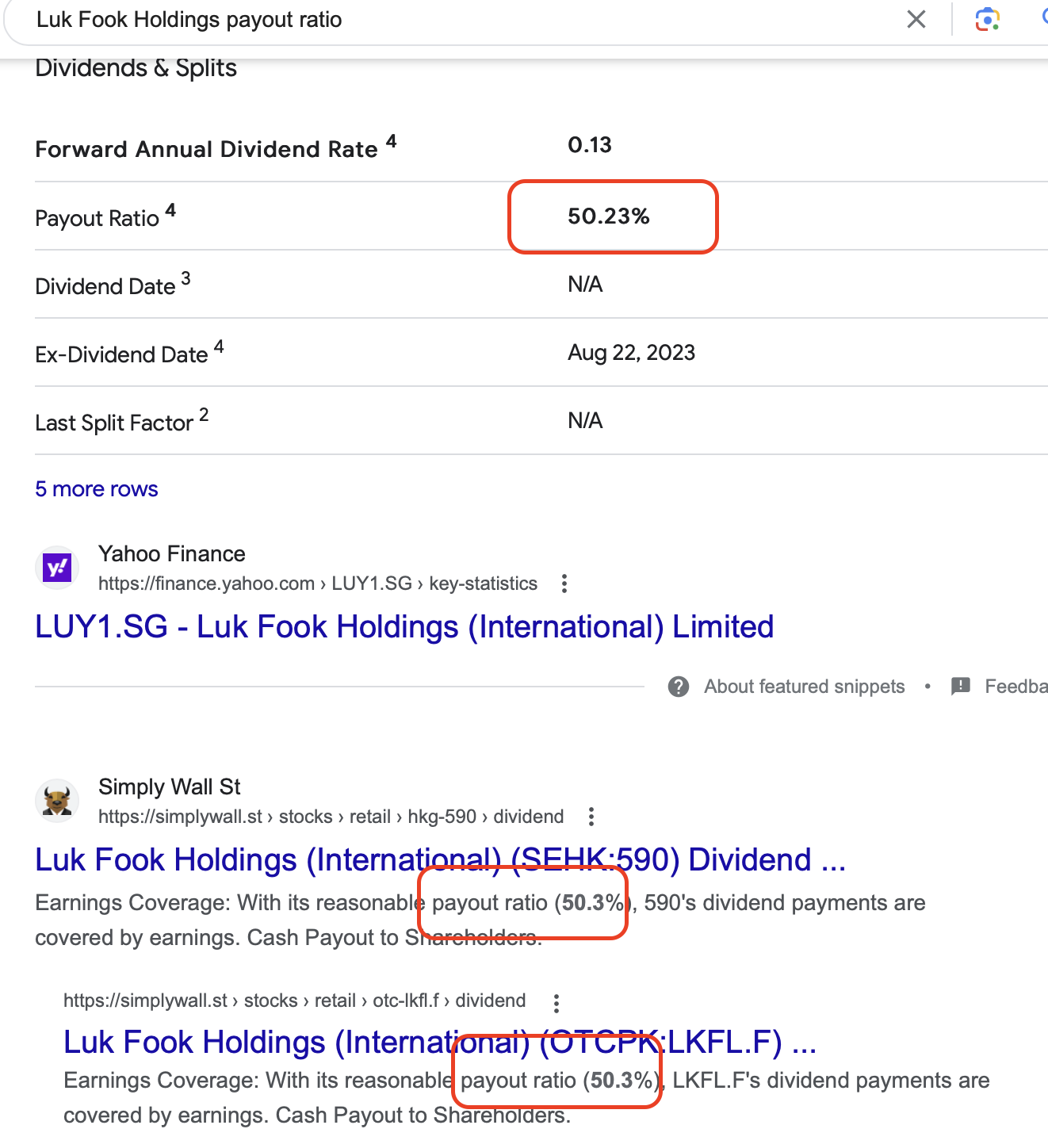Click the simplywall.st hkg-590 dividend URL
This screenshot has width=1048, height=1148.
(331, 817)
